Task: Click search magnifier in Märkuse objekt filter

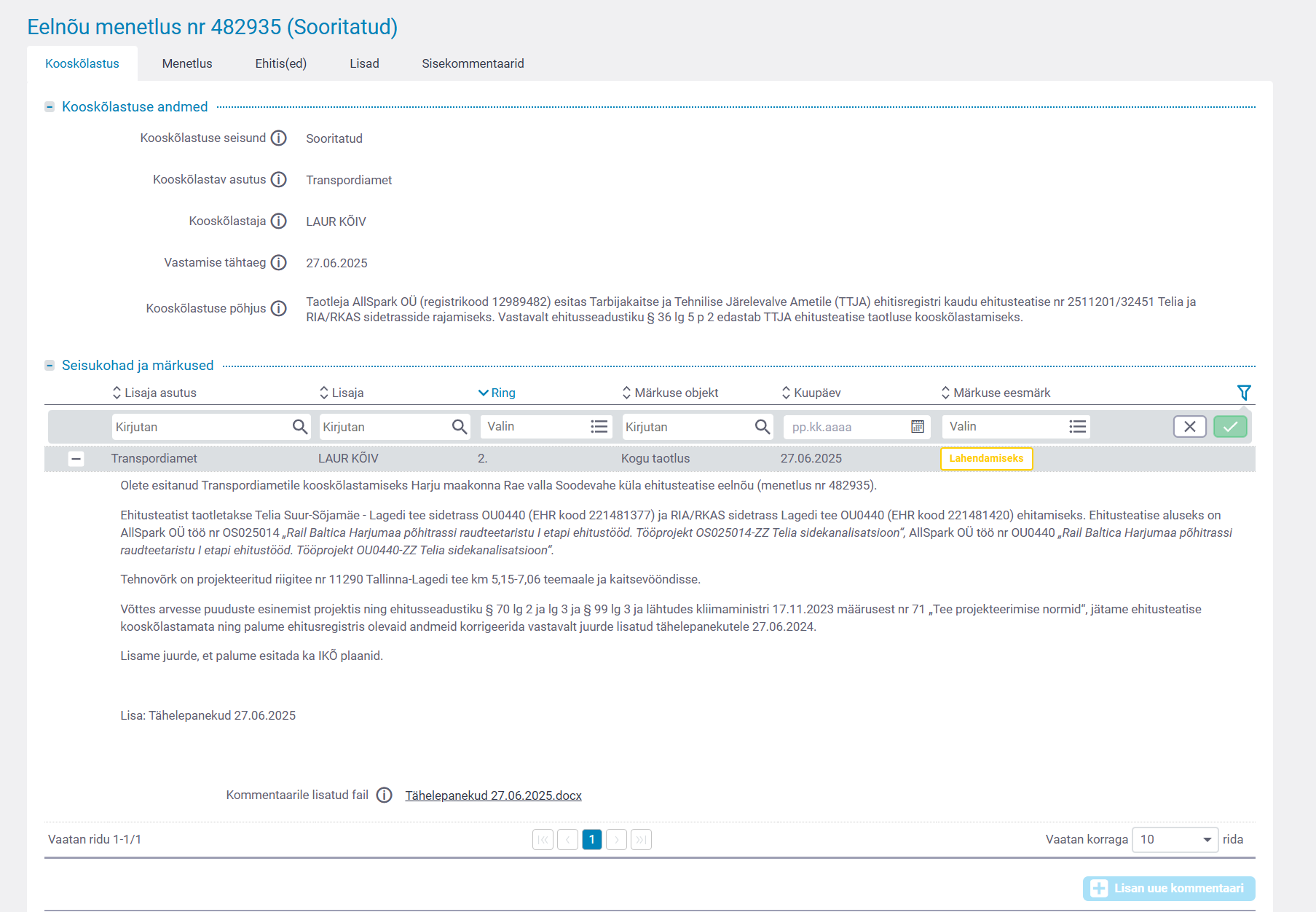Action: coord(763,427)
